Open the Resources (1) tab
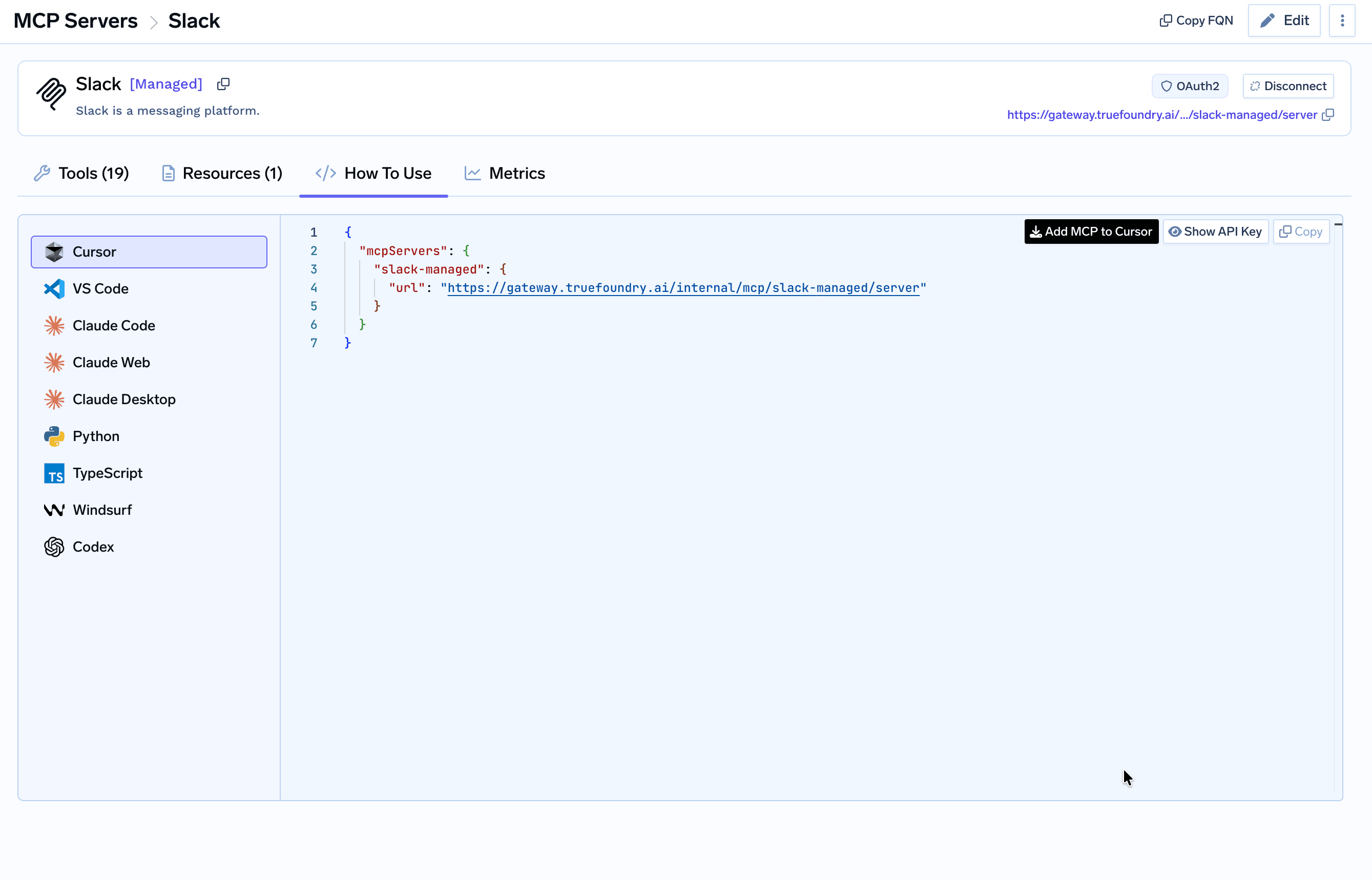This screenshot has width=1372, height=880. [222, 173]
